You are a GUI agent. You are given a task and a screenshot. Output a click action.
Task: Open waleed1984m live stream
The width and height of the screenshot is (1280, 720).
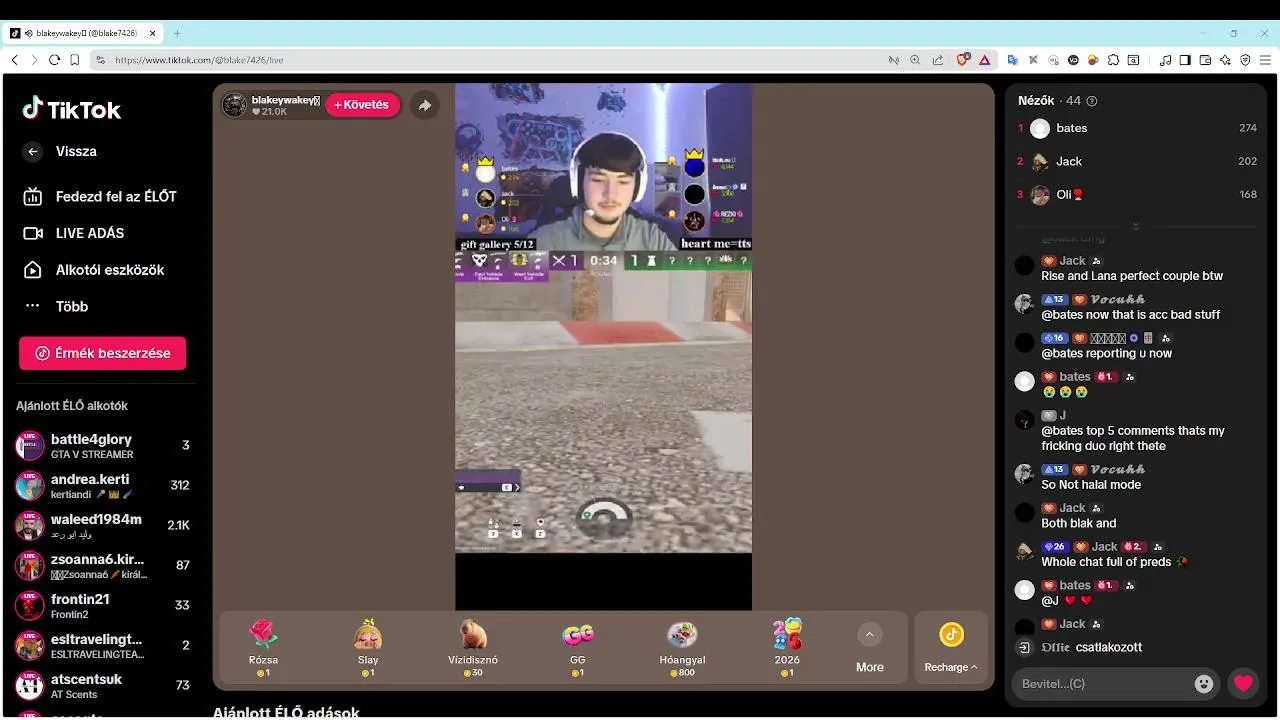coord(102,525)
